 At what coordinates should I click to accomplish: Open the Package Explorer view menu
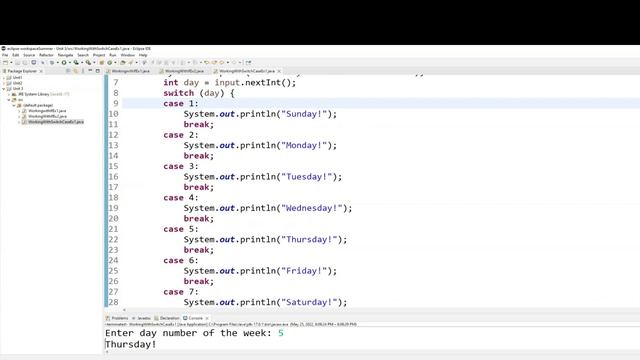coord(83,71)
